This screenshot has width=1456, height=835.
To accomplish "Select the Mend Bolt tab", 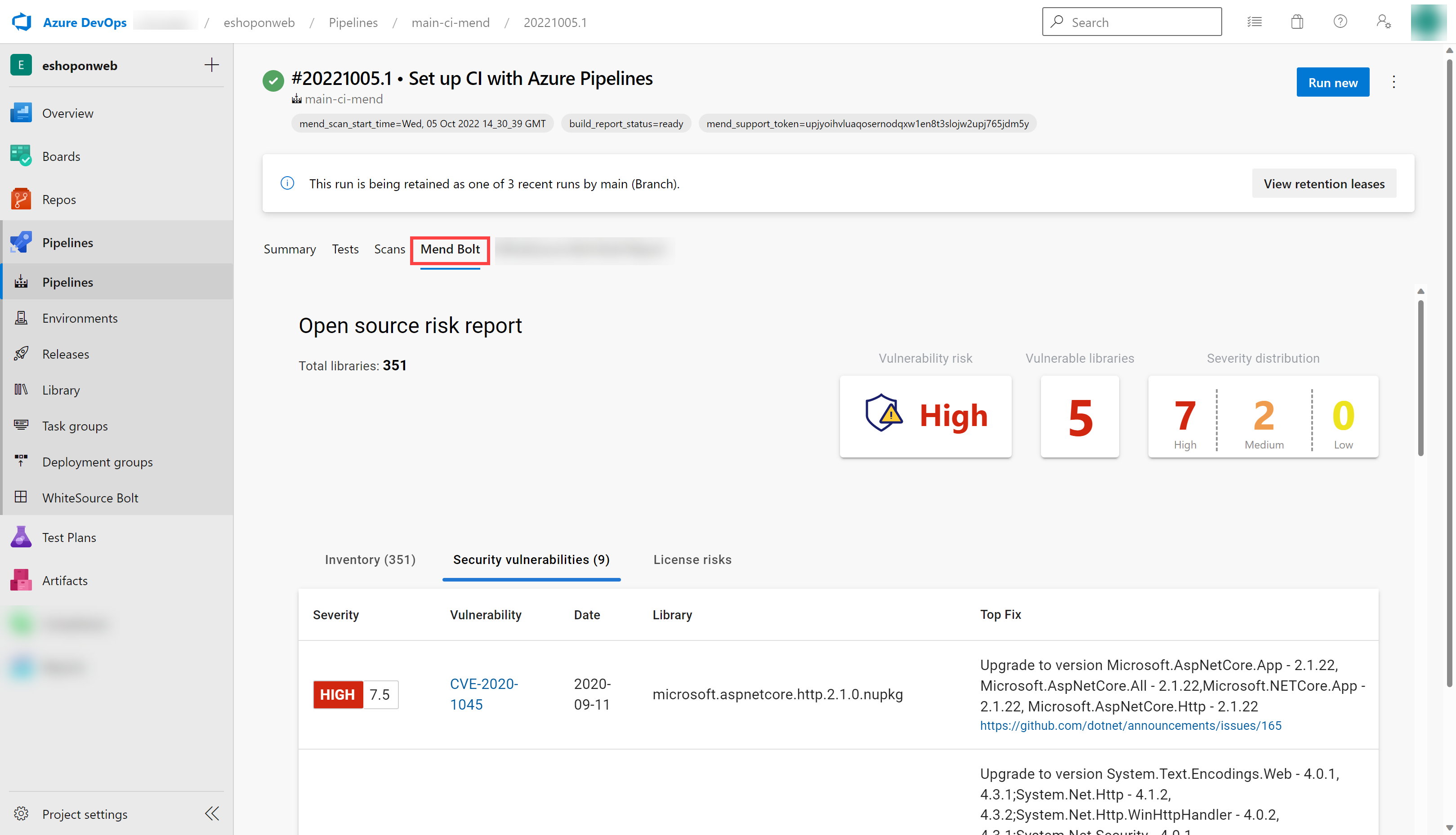I will pyautogui.click(x=449, y=249).
